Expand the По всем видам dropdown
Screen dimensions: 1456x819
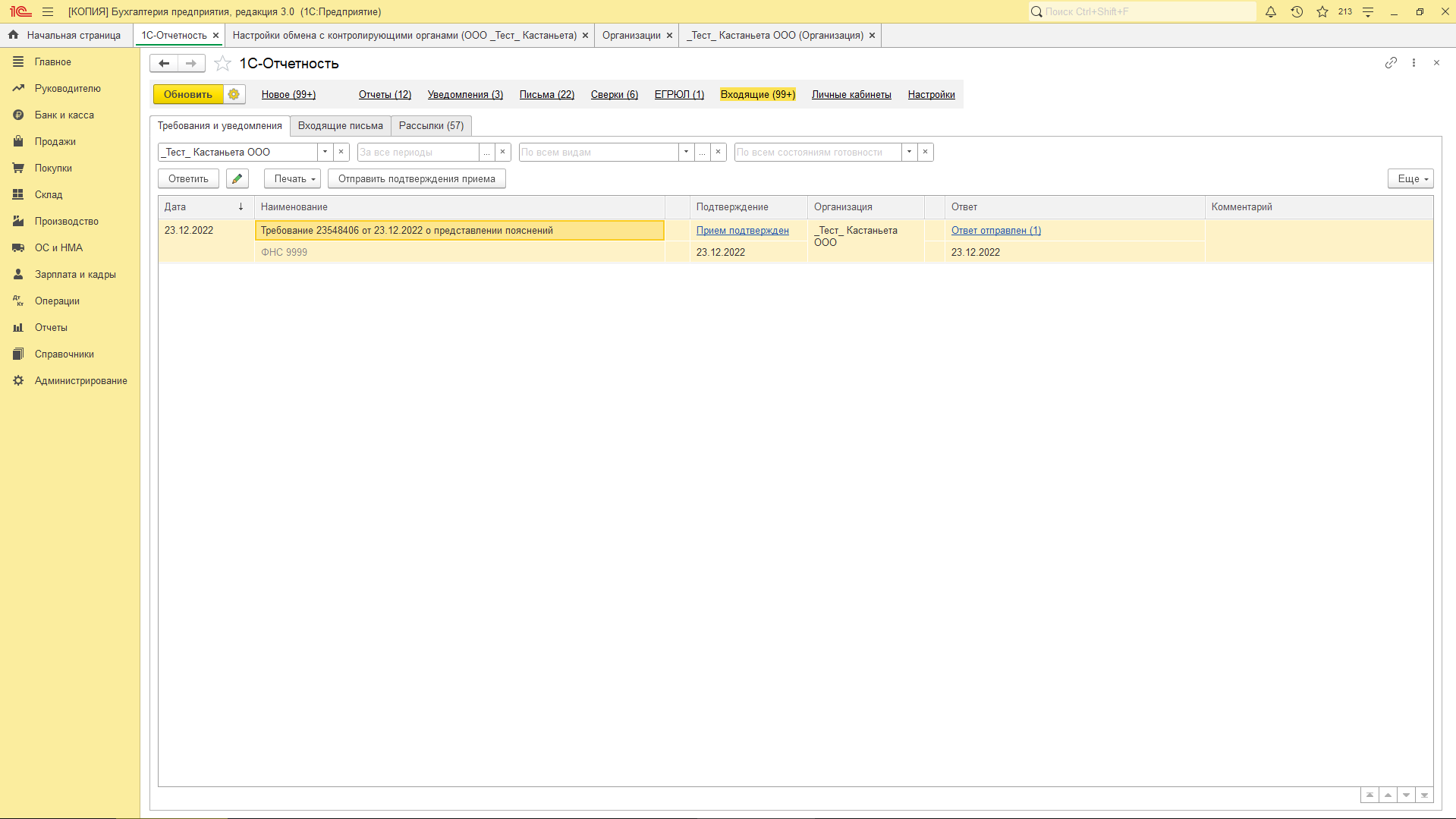coord(686,153)
